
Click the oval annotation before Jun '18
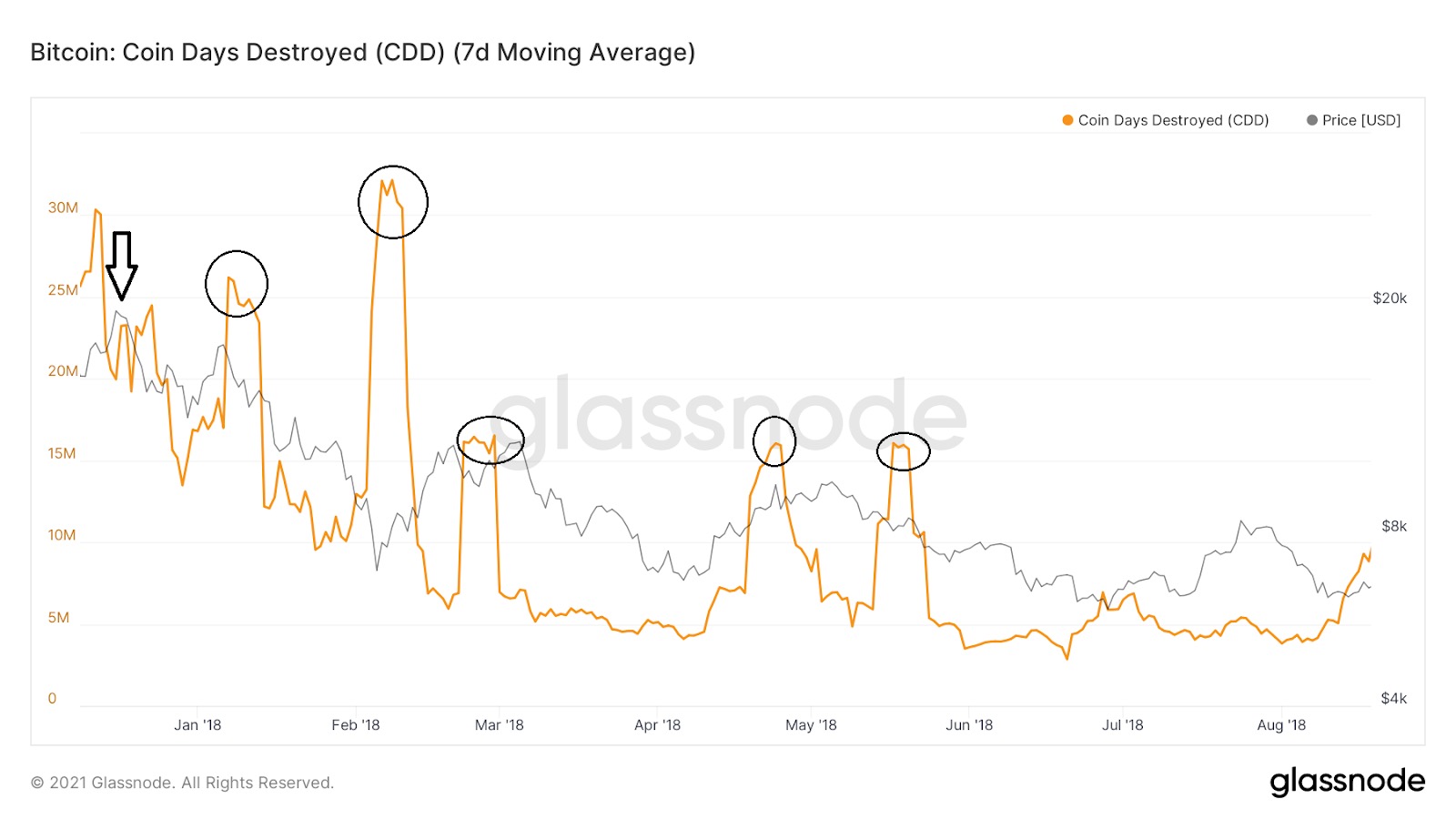tap(904, 451)
